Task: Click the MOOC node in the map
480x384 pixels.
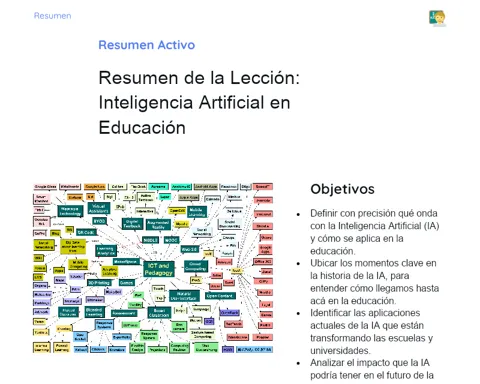Action: 171,240
